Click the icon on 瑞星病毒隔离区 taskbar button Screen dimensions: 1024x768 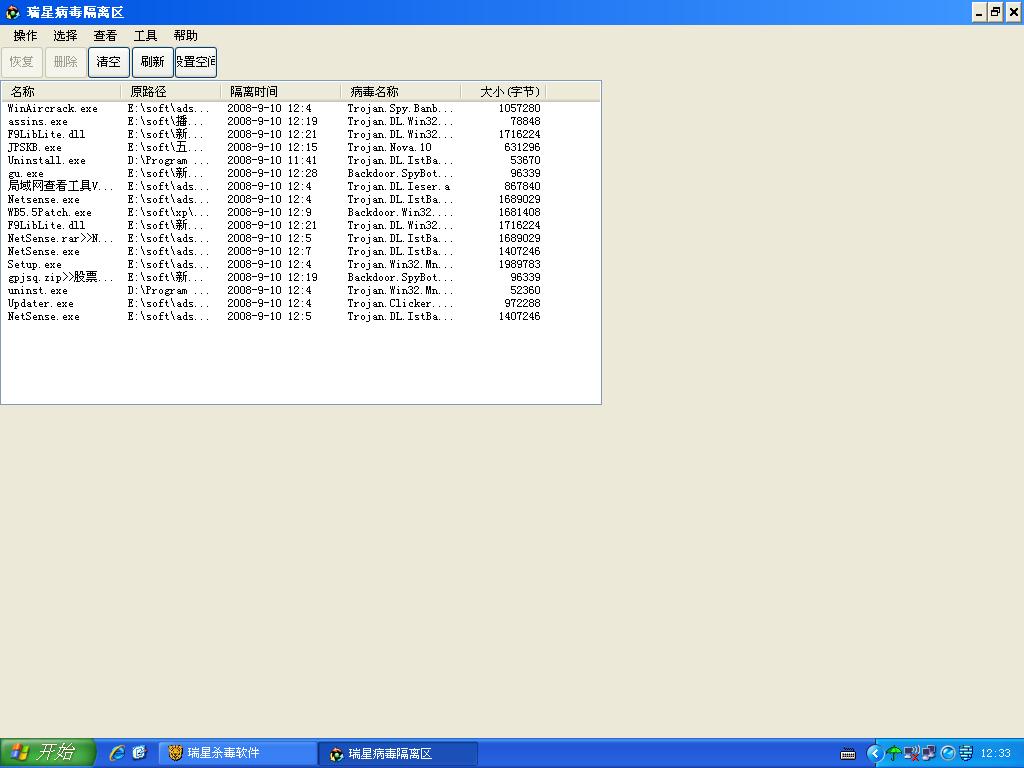(x=336, y=754)
